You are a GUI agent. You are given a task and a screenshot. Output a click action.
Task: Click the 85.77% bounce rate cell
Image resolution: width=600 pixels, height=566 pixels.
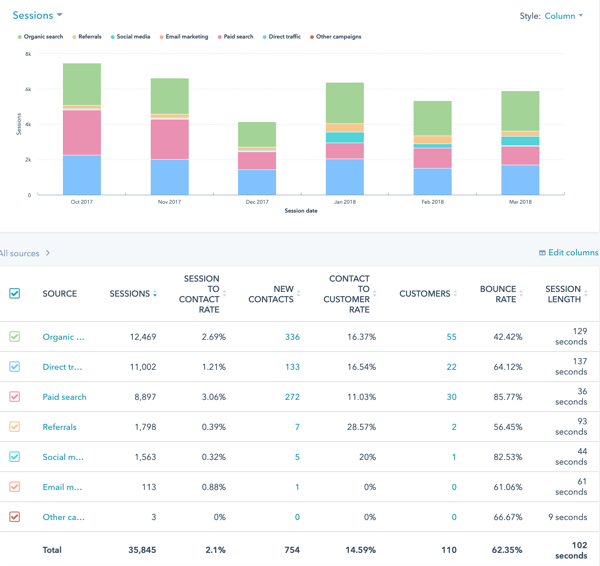508,397
